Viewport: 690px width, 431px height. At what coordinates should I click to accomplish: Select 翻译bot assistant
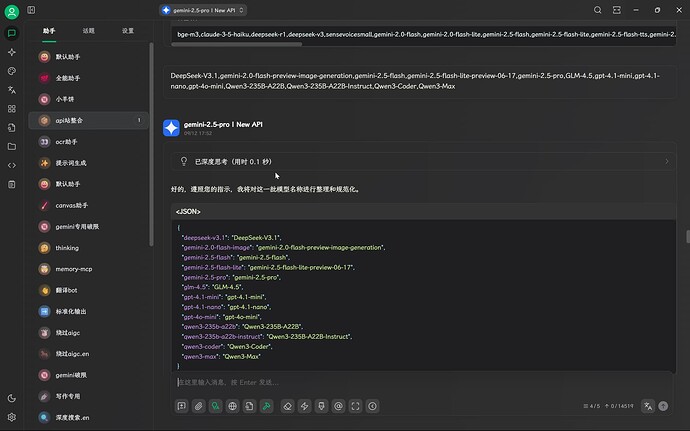pos(88,290)
